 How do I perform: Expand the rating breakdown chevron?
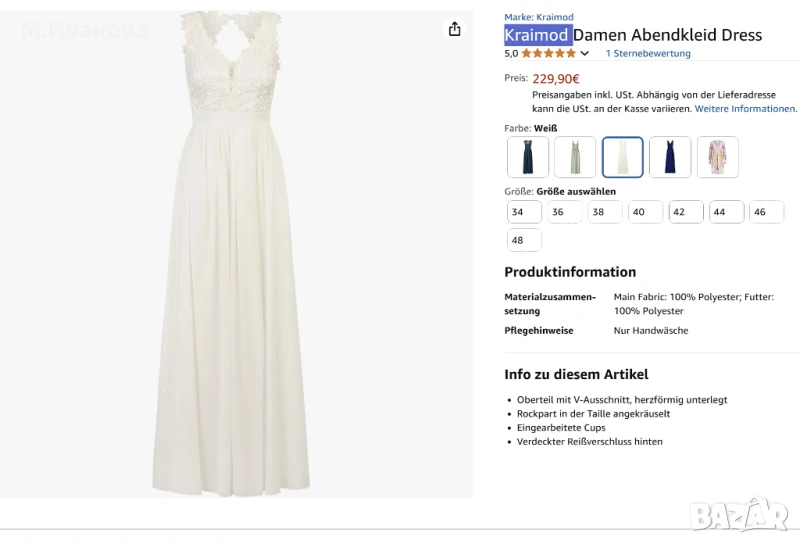click(585, 54)
